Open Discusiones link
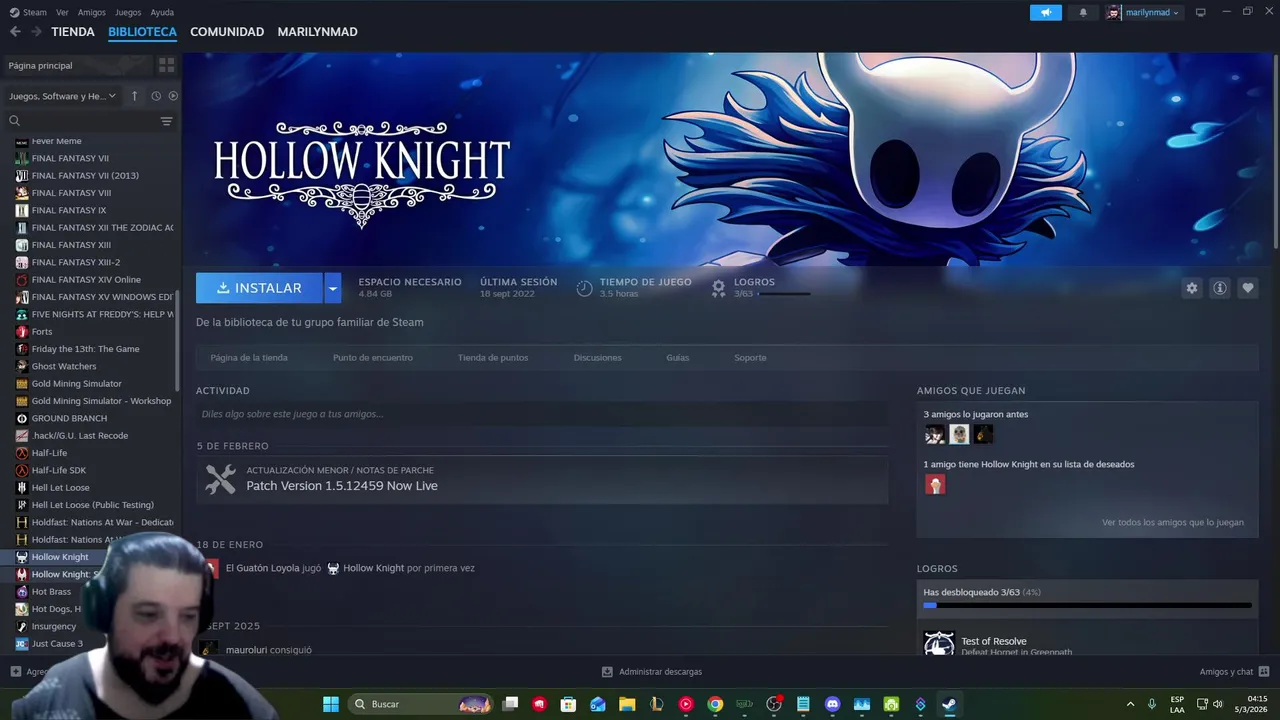This screenshot has width=1280, height=720. (598, 358)
